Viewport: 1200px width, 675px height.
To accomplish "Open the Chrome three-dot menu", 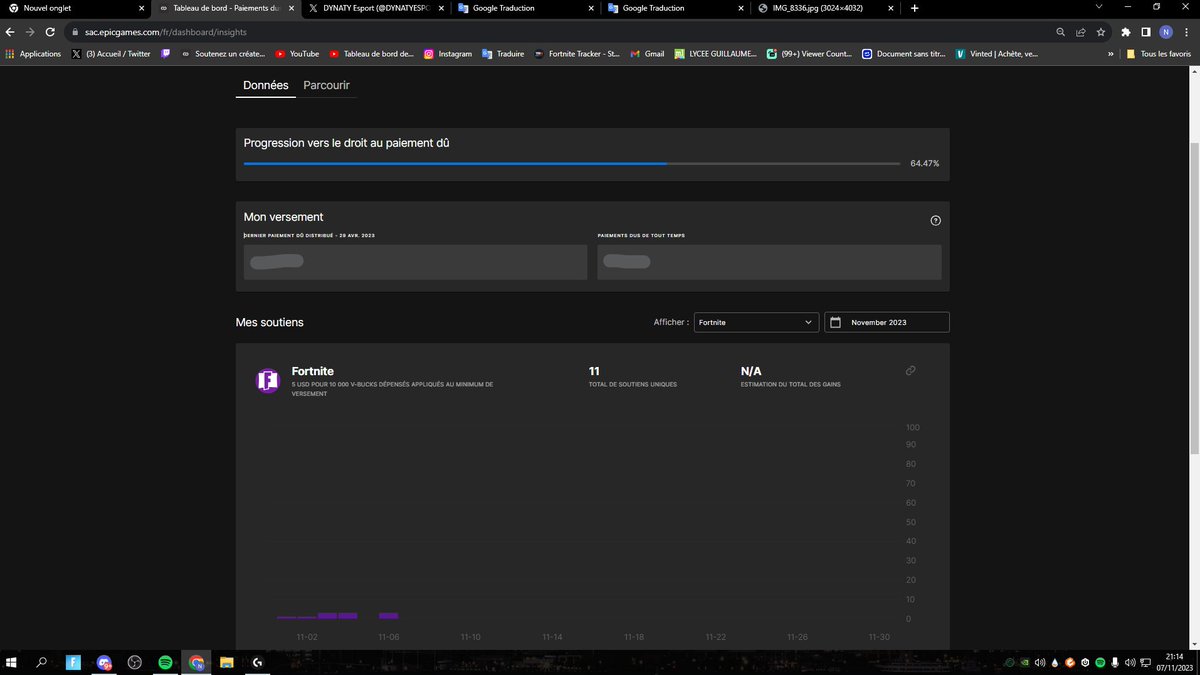I will click(x=1185, y=32).
